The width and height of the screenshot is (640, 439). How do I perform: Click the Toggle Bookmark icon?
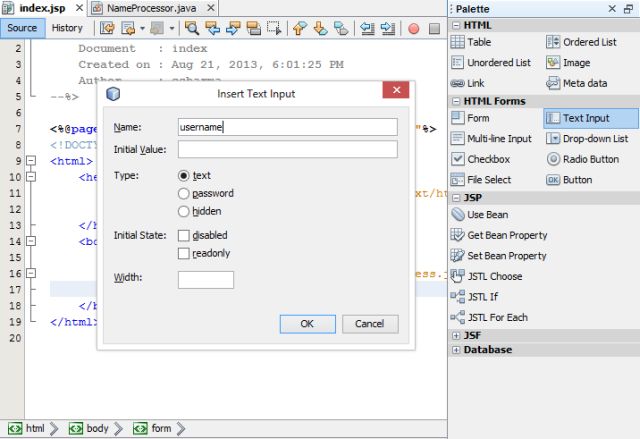(341, 28)
